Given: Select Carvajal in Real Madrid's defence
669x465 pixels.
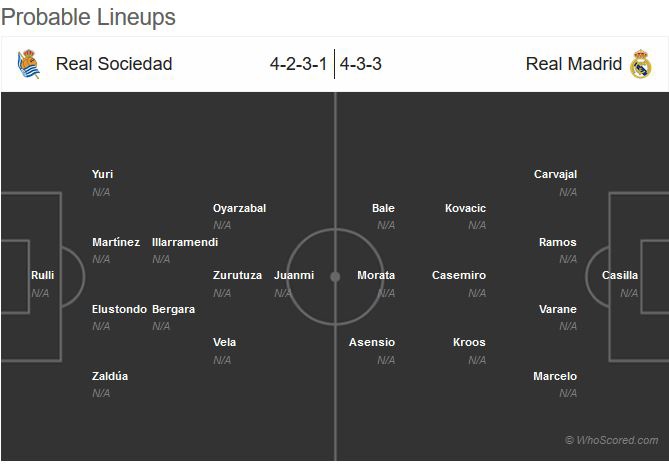Looking at the screenshot, I should pyautogui.click(x=555, y=174).
